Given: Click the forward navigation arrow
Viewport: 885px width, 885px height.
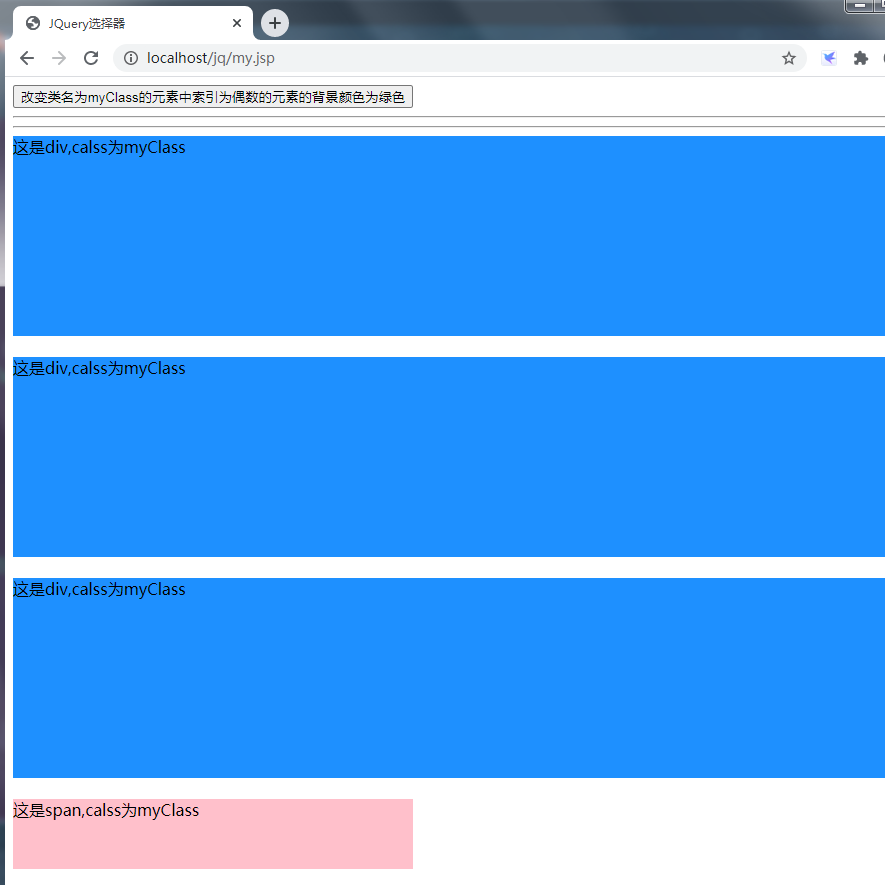Looking at the screenshot, I should pos(59,58).
